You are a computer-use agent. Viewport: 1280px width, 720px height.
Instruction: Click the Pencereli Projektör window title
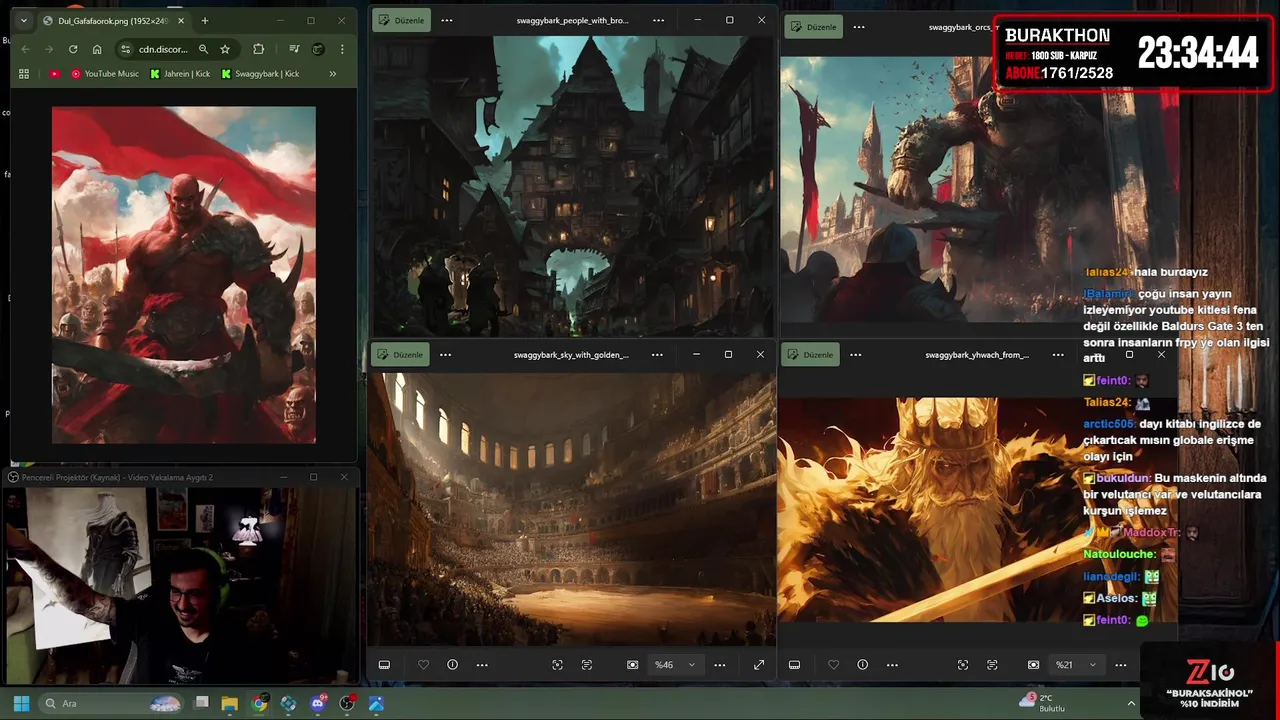118,478
